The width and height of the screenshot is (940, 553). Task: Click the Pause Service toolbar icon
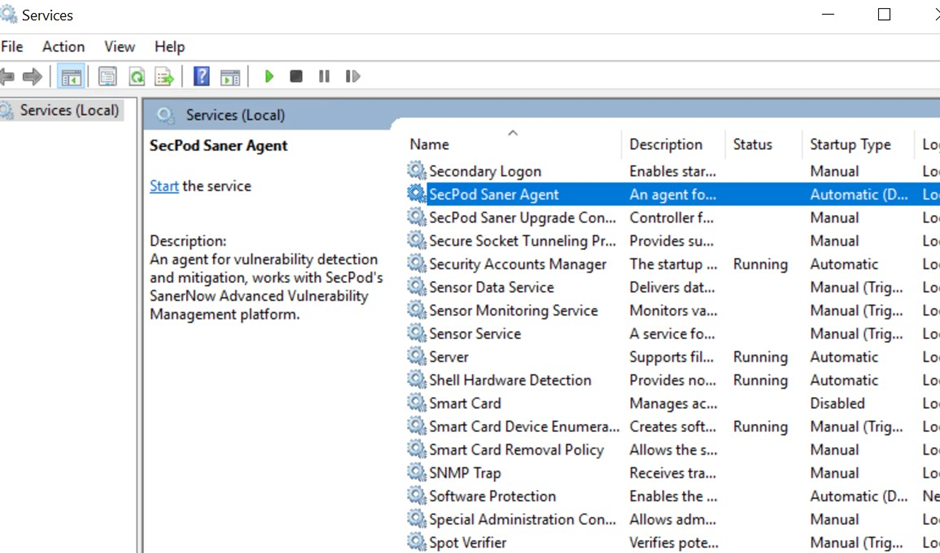coord(324,76)
